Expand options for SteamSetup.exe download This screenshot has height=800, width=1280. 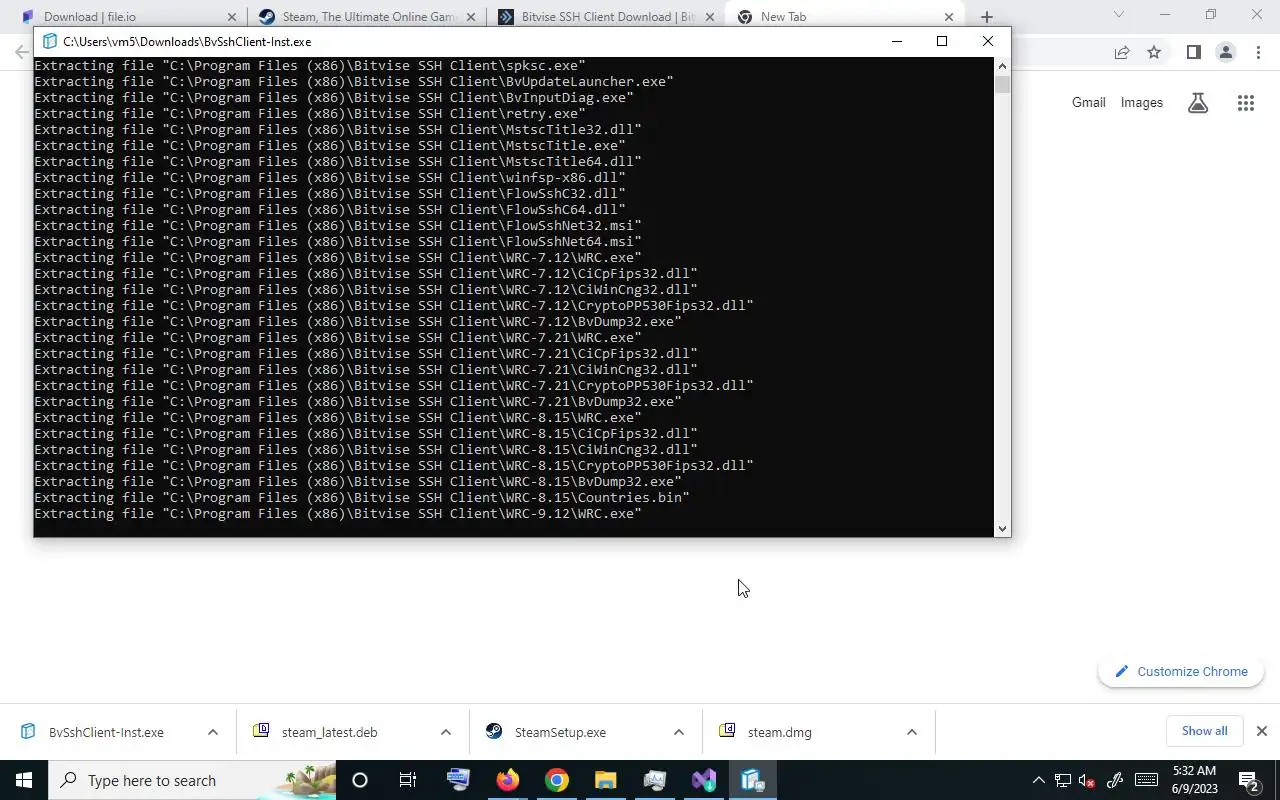coord(678,732)
